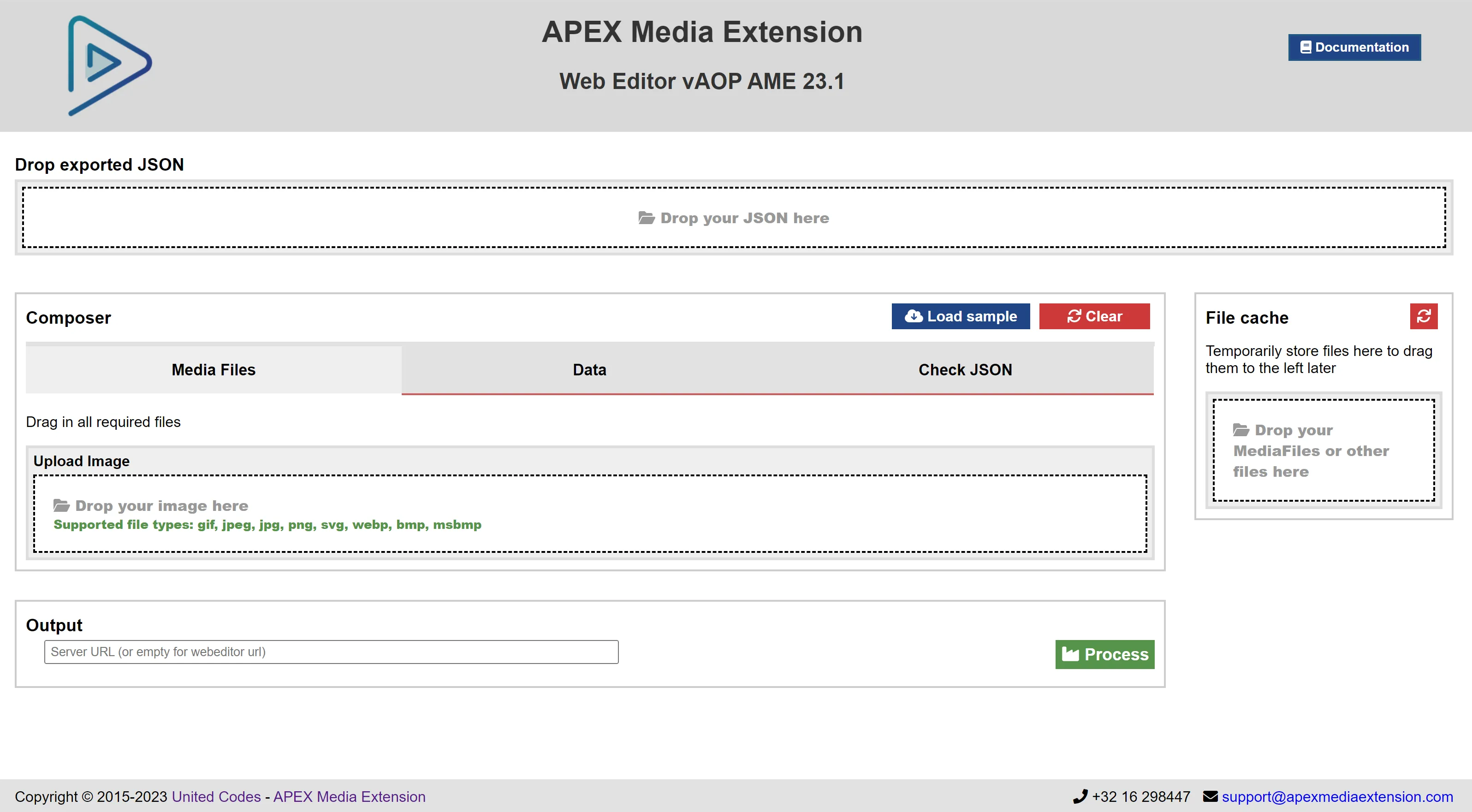Switch to the Media Files tab

click(x=213, y=370)
